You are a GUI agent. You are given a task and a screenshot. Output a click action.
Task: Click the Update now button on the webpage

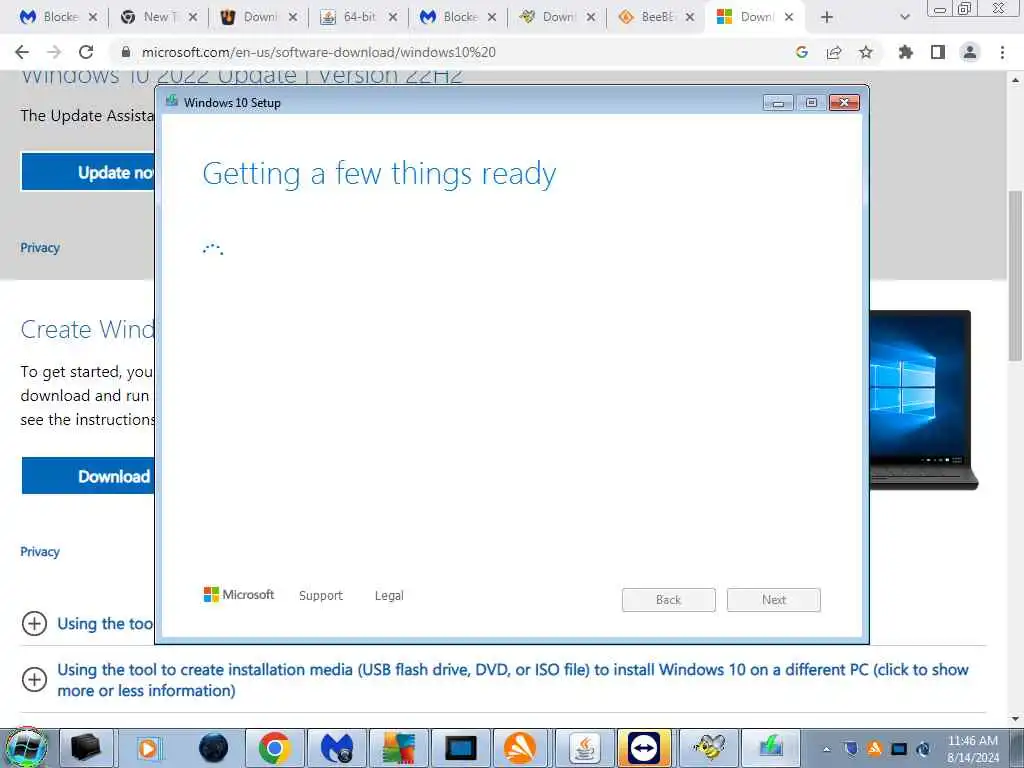tap(88, 172)
